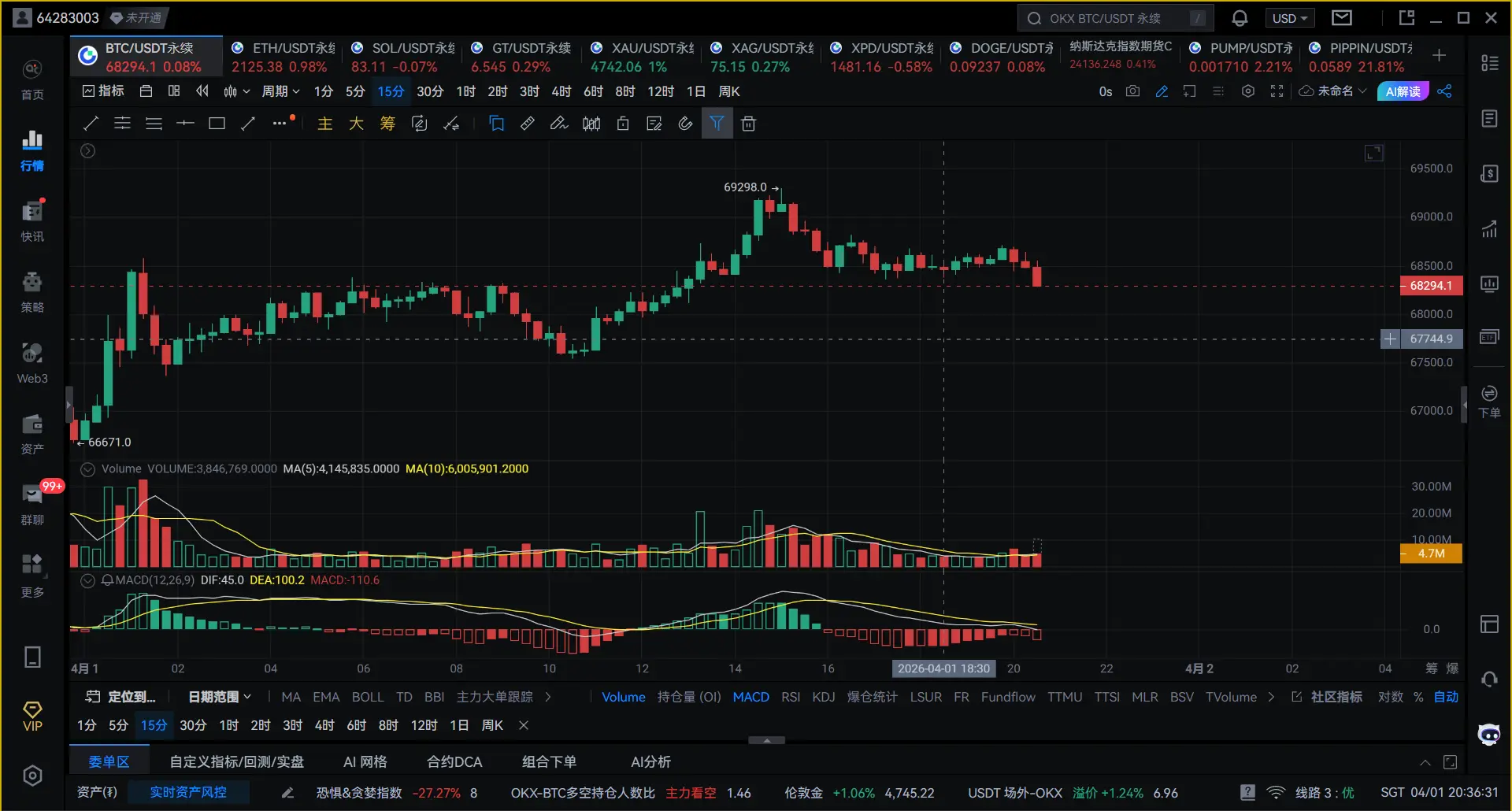
Task: Open the 行情 market section in sidebar
Action: tap(32, 150)
